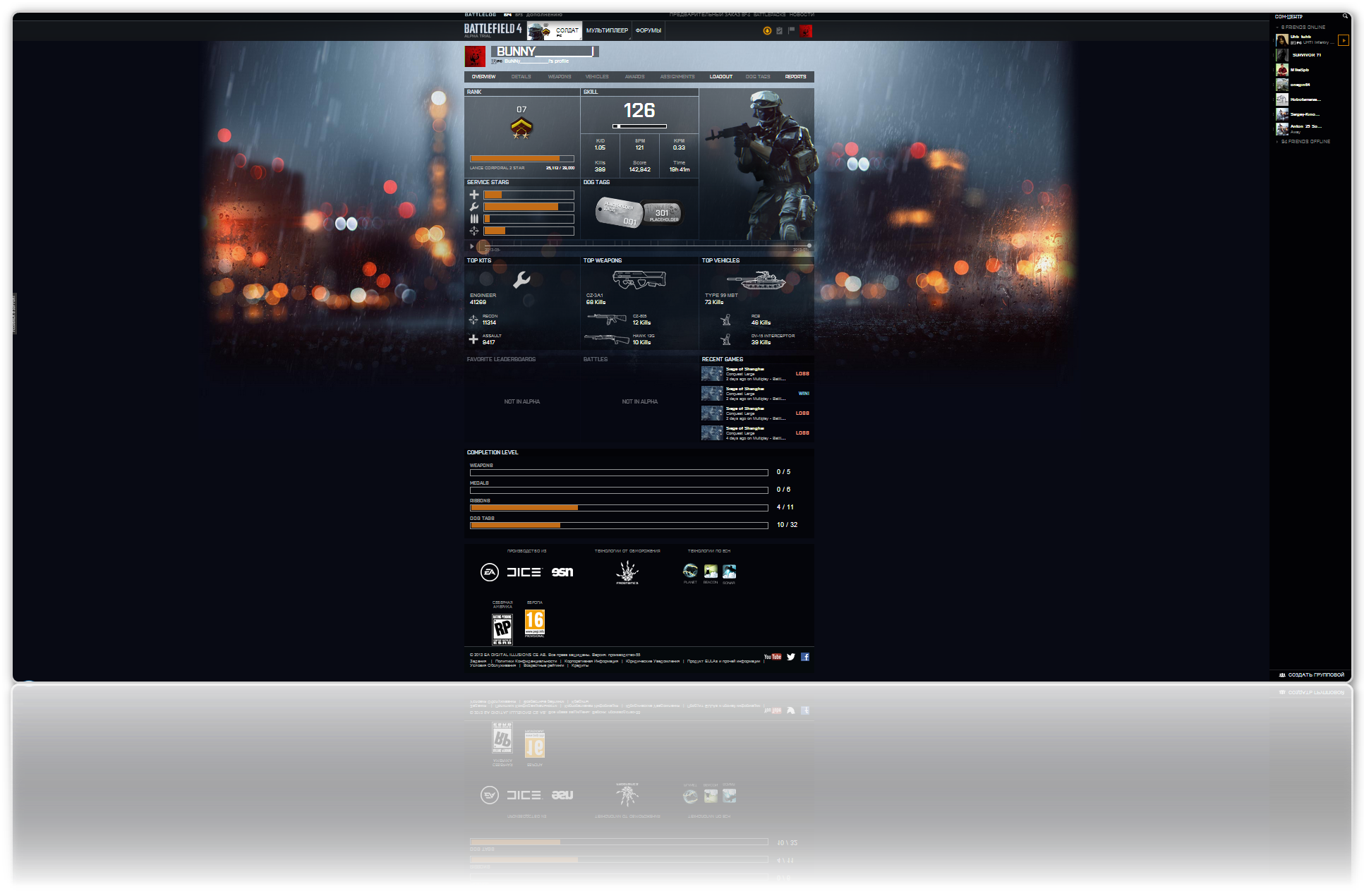Open the Форумы menu item
Image resolution: width=1364 pixels, height=896 pixels.
[x=648, y=30]
